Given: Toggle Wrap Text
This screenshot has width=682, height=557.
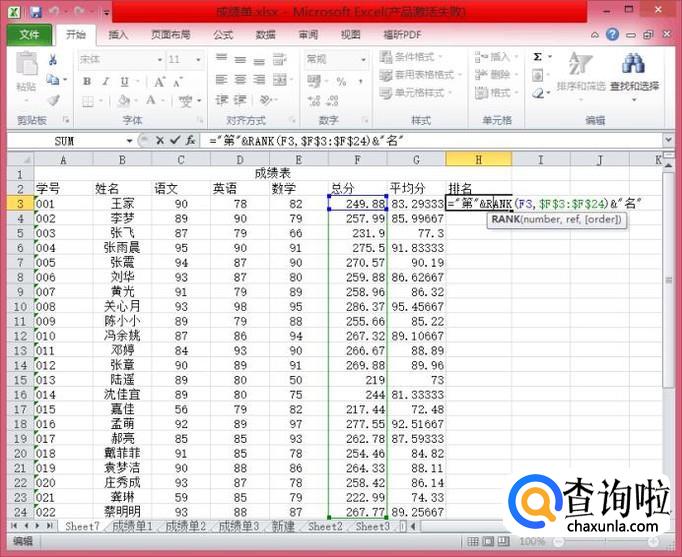Looking at the screenshot, I should tap(280, 59).
